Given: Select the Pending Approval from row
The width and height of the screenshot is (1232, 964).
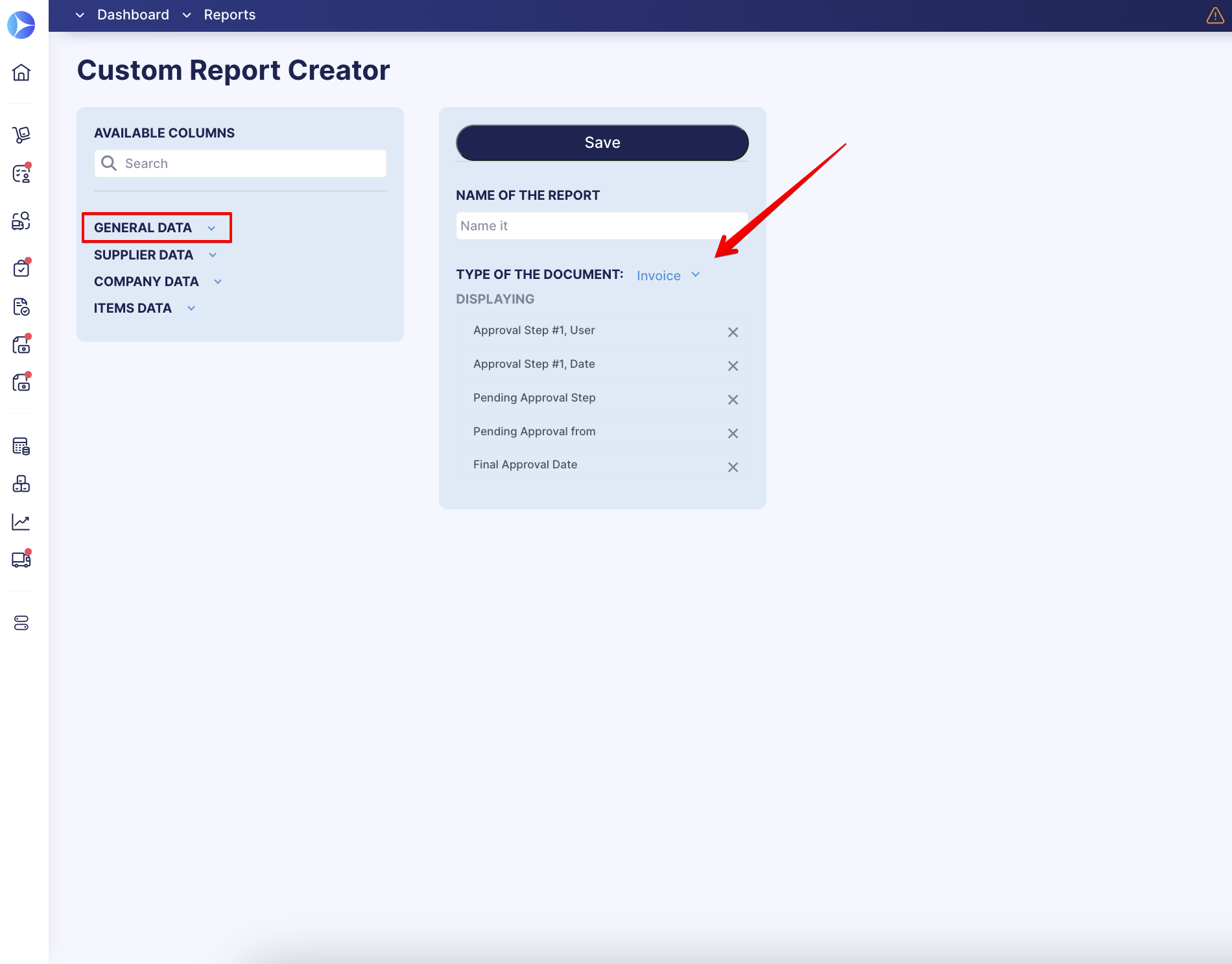Looking at the screenshot, I should (x=602, y=431).
